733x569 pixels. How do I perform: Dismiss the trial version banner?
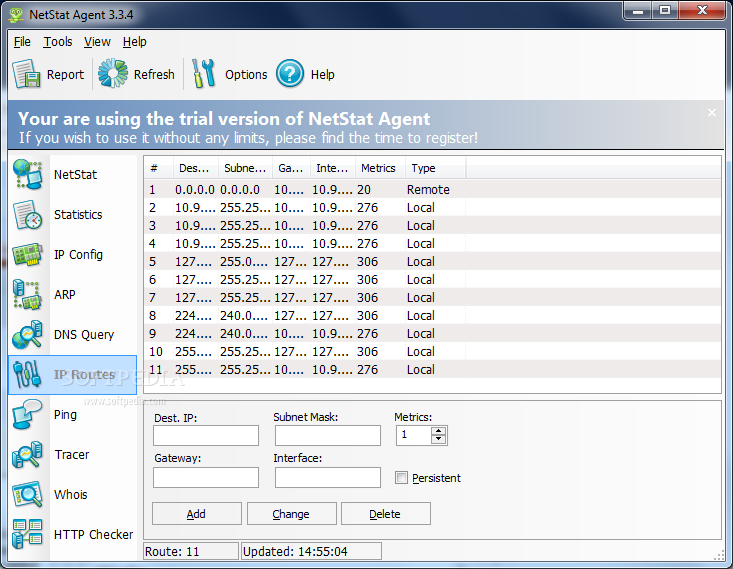click(x=711, y=113)
